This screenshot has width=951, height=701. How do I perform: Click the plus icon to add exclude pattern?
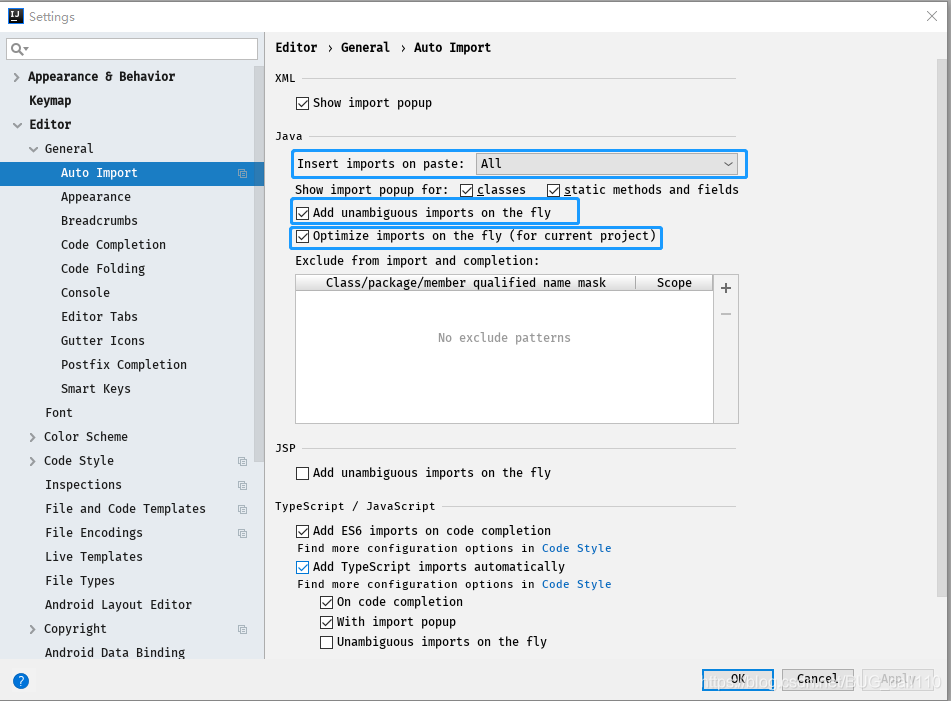(x=725, y=288)
